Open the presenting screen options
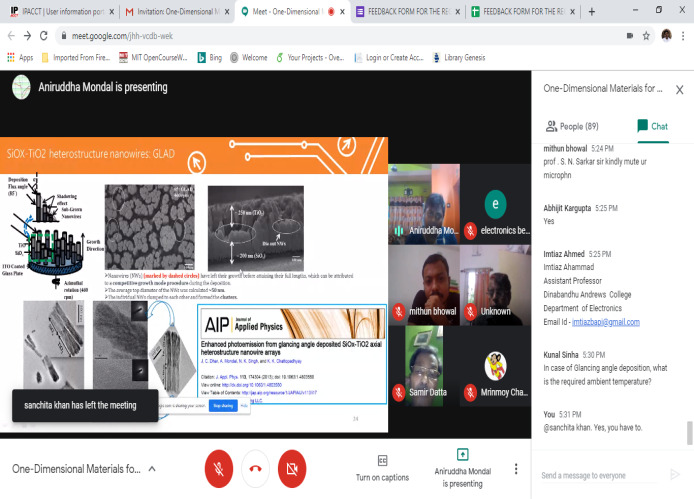Screen dimensions: 694x499 462,467
